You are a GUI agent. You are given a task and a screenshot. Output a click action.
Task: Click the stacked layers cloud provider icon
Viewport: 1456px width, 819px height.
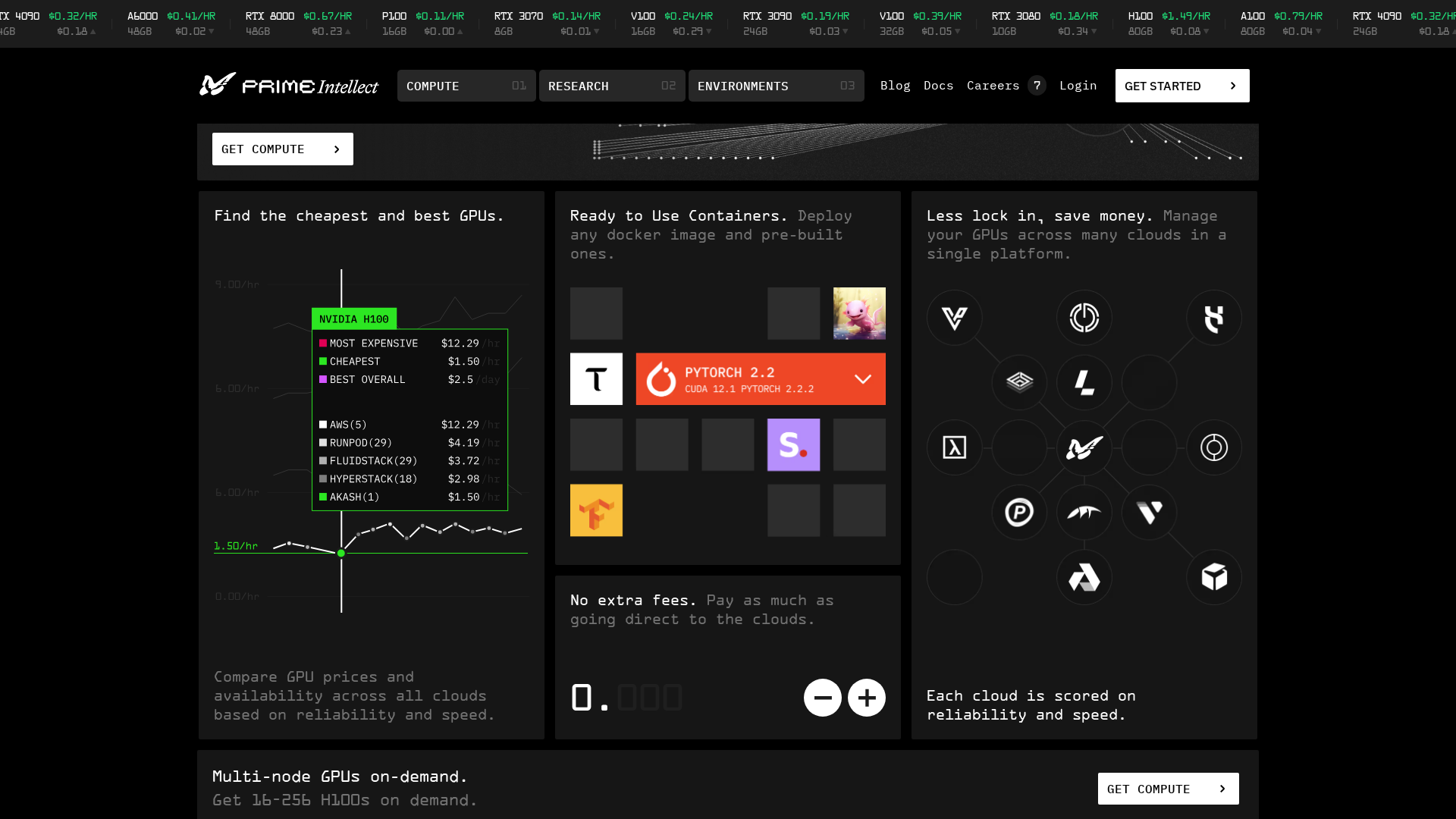(1019, 383)
